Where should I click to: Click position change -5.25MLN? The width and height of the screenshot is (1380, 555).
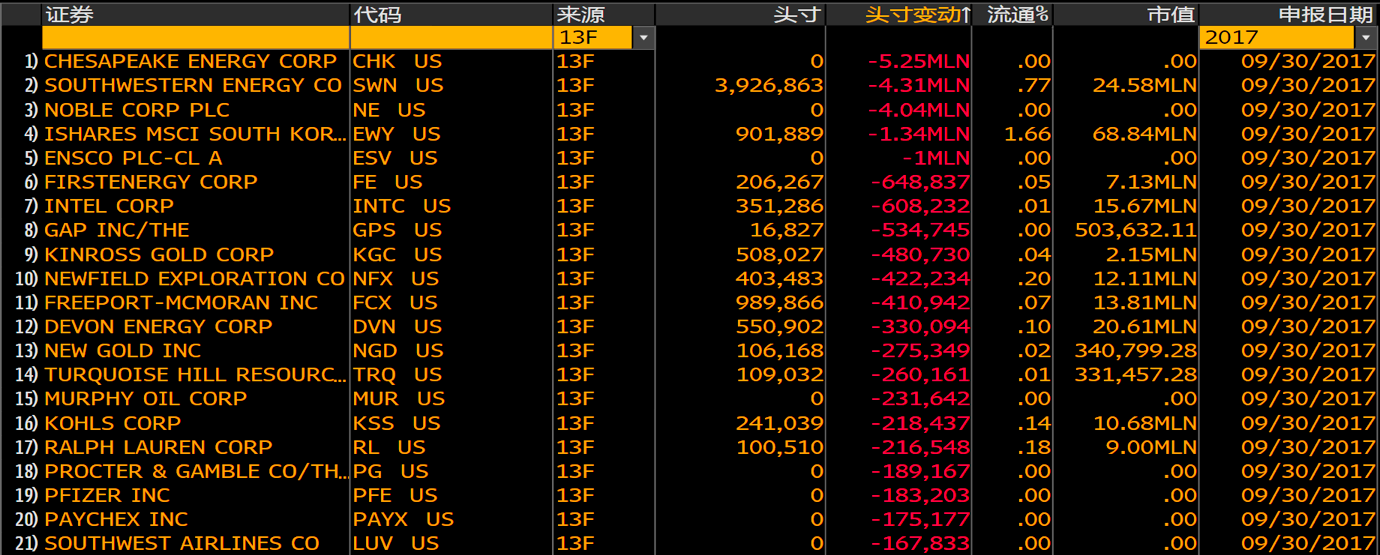click(919, 61)
